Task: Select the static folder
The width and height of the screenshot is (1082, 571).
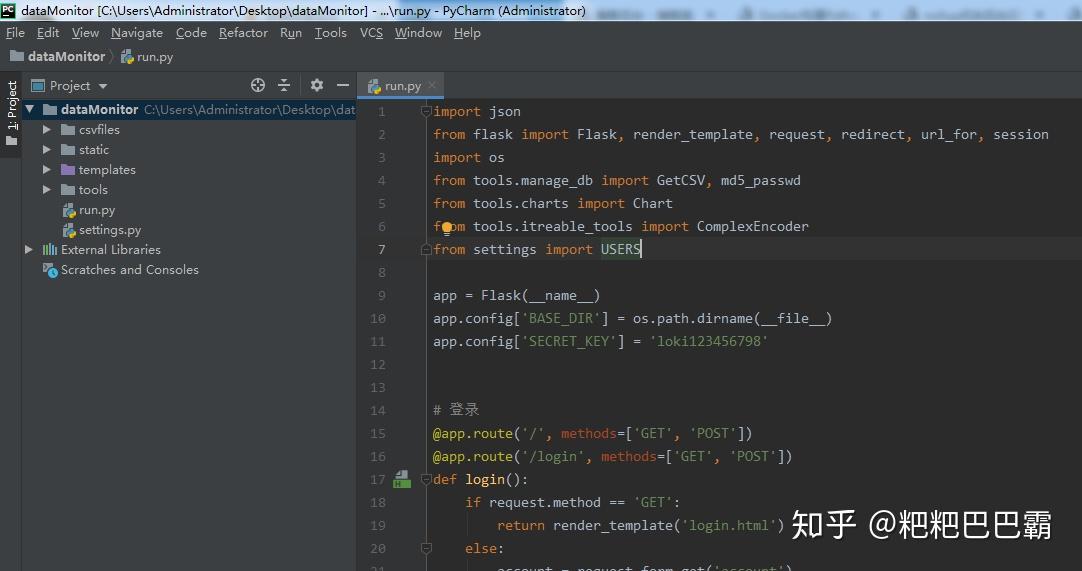Action: click(x=94, y=150)
